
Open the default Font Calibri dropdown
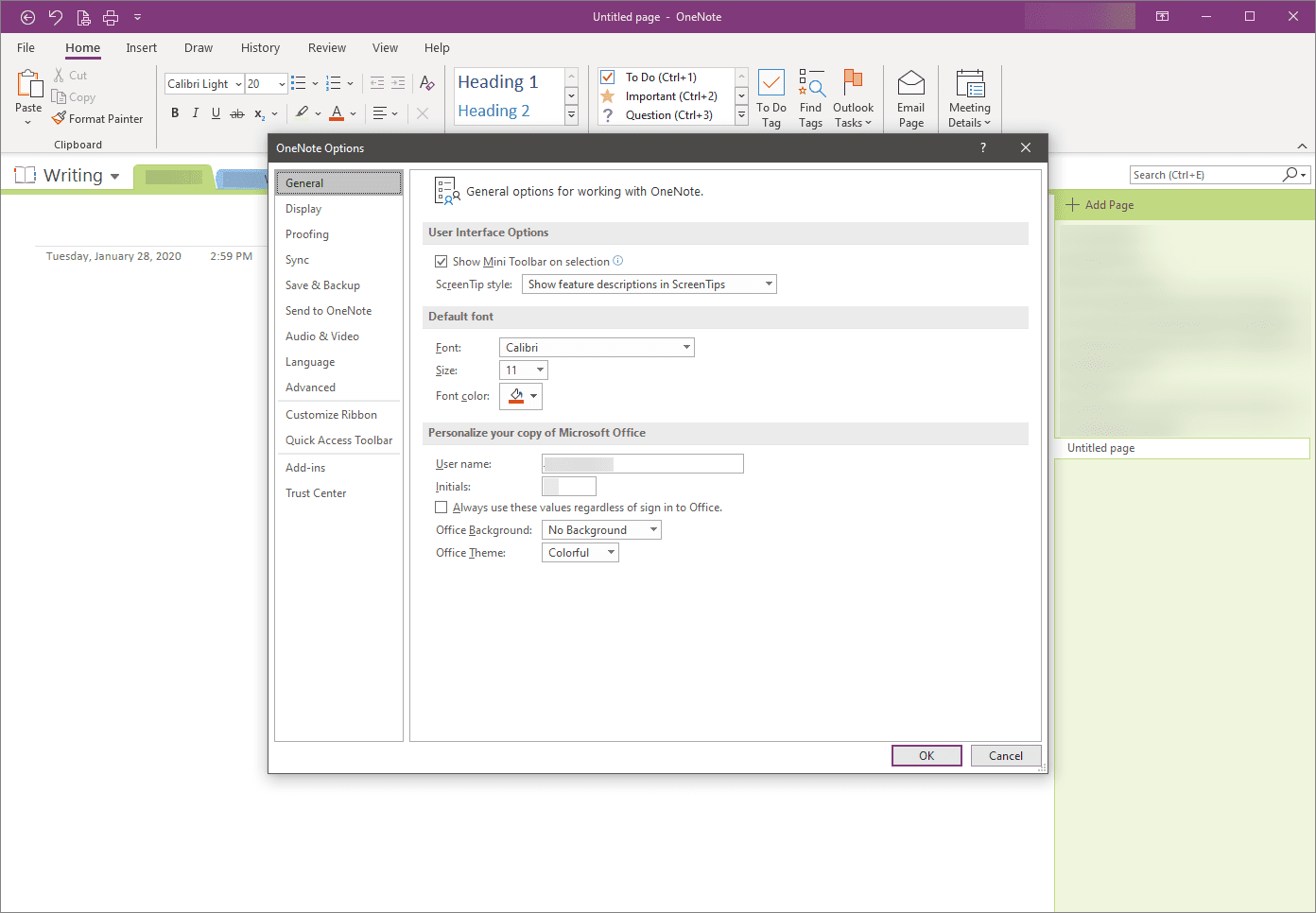(597, 348)
